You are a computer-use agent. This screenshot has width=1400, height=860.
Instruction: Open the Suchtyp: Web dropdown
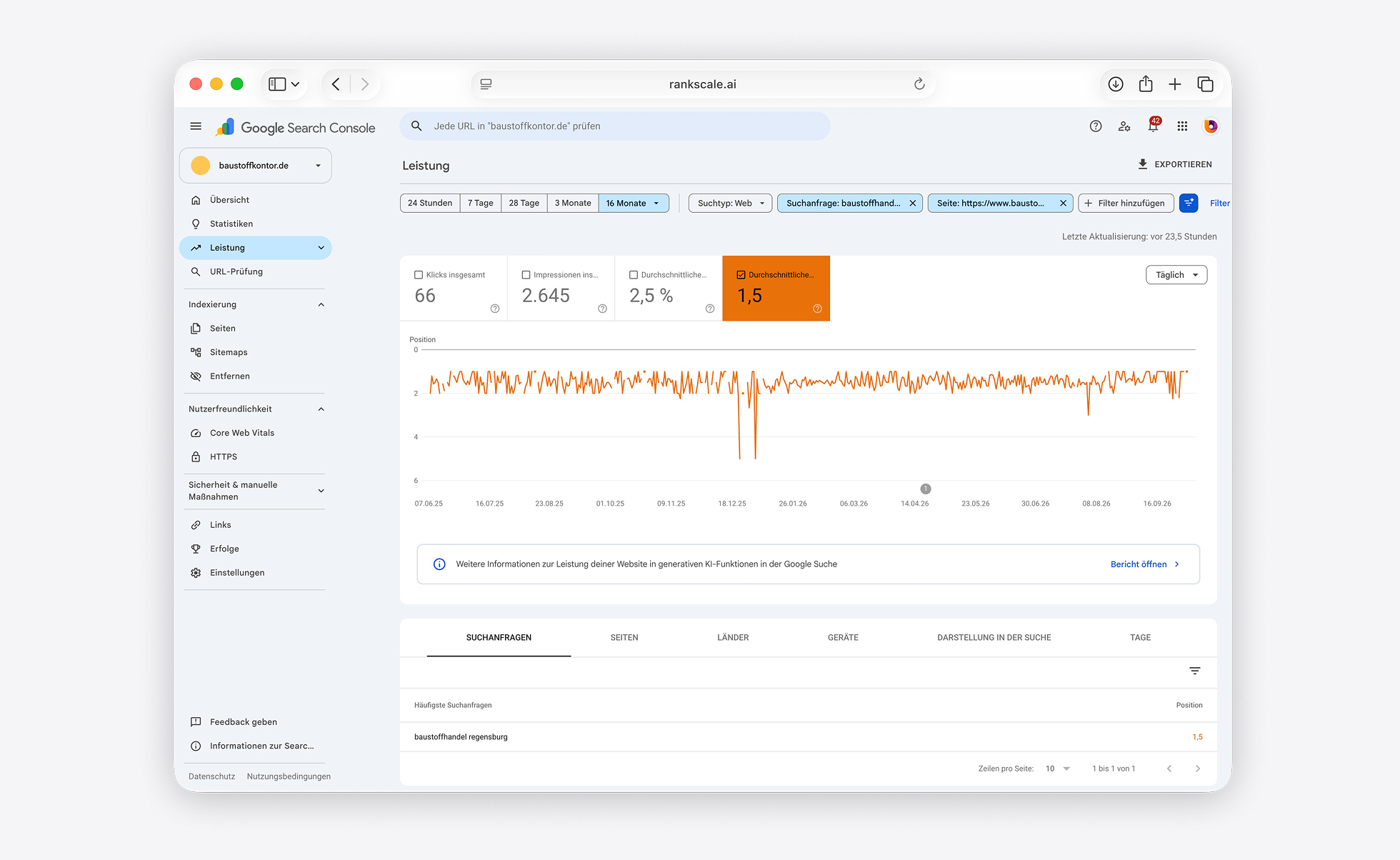click(730, 204)
